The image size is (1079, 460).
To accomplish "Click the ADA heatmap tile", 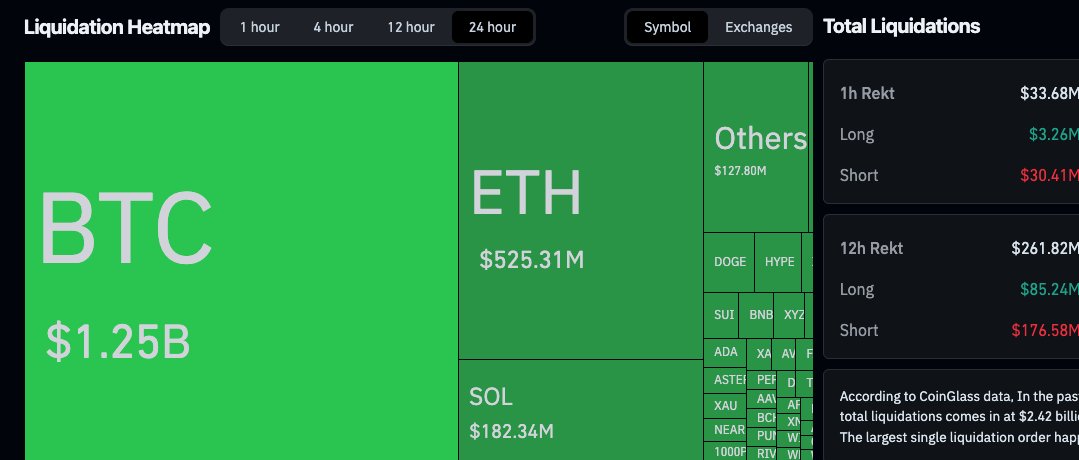I will tap(725, 352).
